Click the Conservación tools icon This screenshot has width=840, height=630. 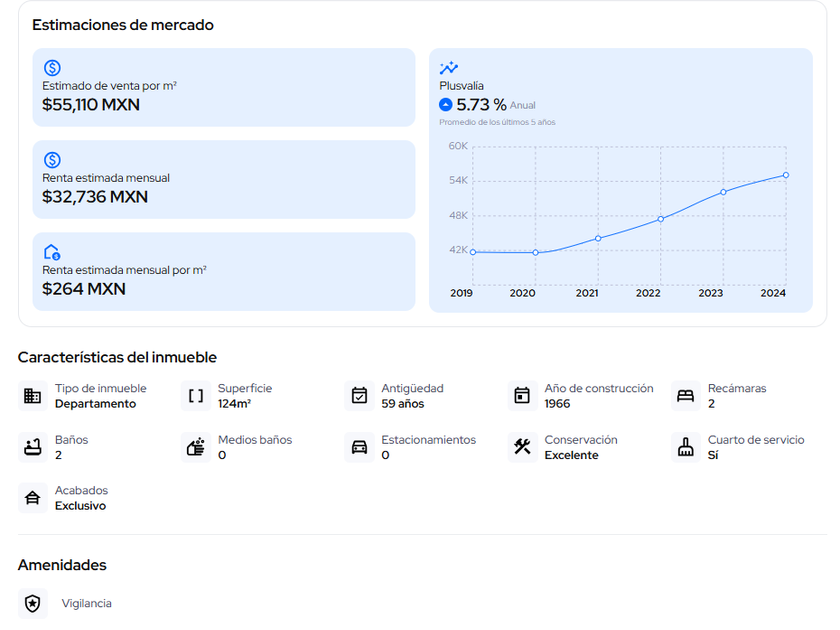tap(522, 447)
